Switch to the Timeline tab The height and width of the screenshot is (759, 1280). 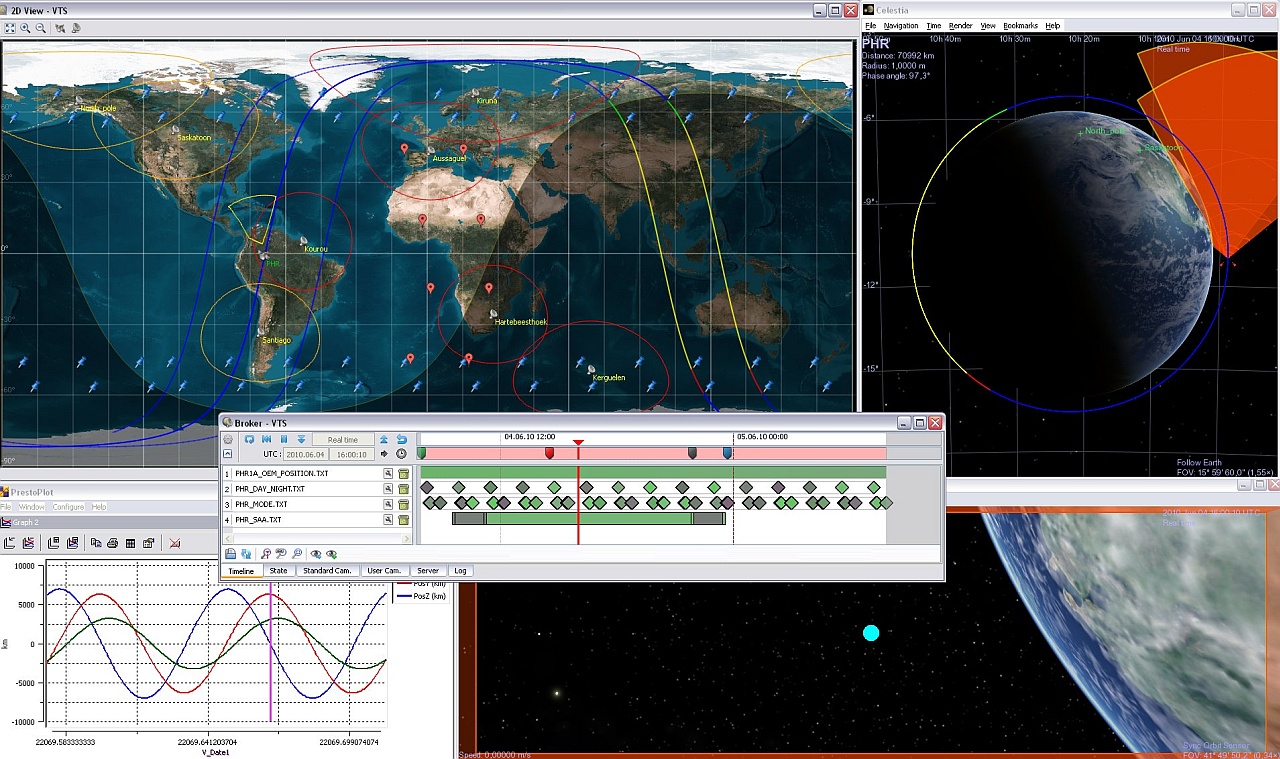tap(241, 571)
